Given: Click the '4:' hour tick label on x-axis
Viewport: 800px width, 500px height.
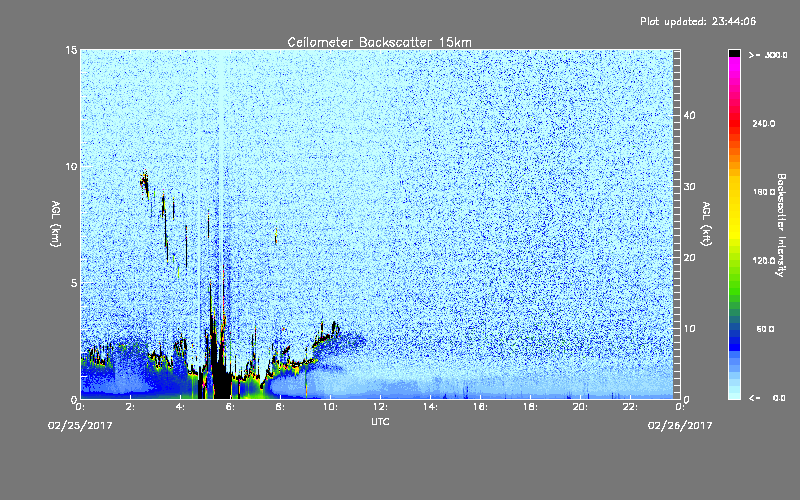Looking at the screenshot, I should click(181, 407).
